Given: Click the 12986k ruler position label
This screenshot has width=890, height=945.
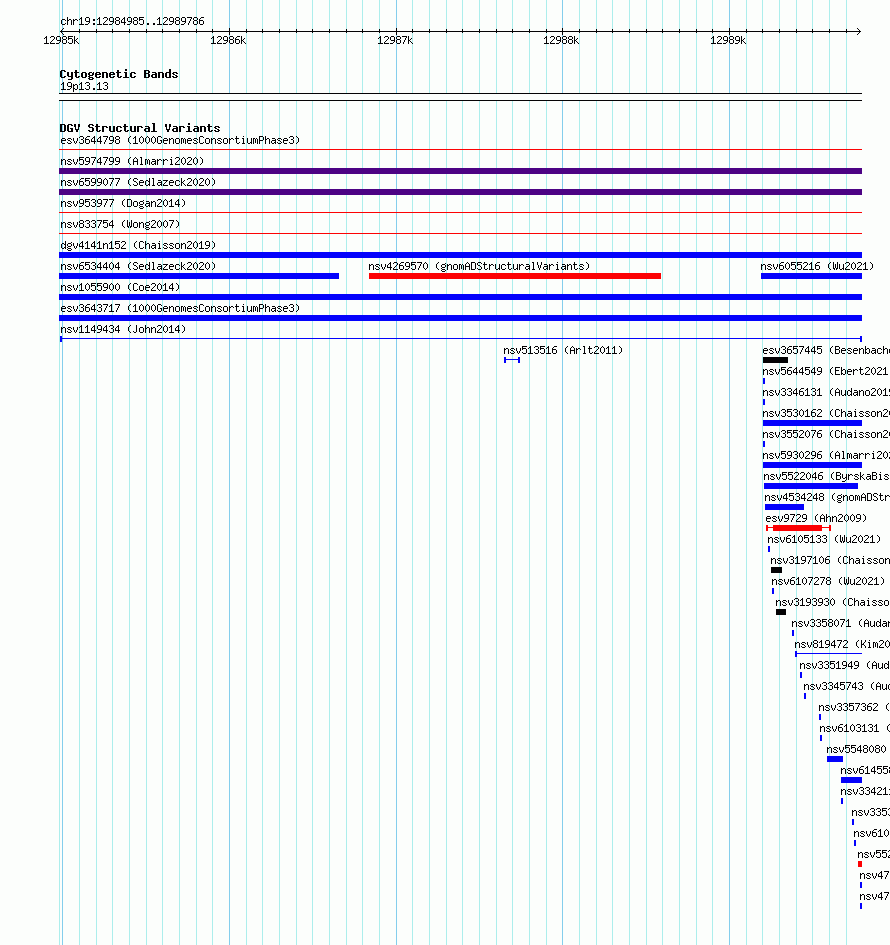Looking at the screenshot, I should coord(228,40).
